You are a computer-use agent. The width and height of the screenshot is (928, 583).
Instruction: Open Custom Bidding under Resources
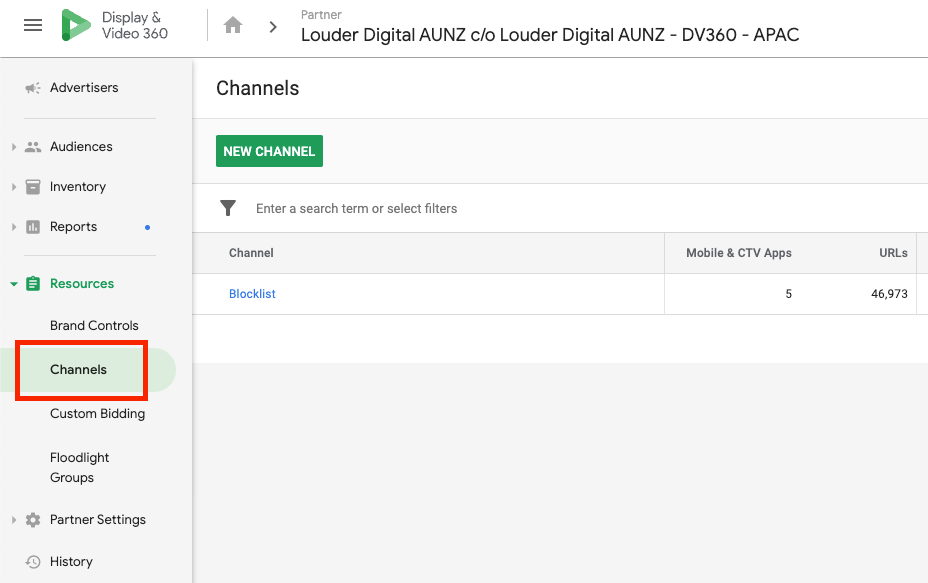[x=97, y=414]
